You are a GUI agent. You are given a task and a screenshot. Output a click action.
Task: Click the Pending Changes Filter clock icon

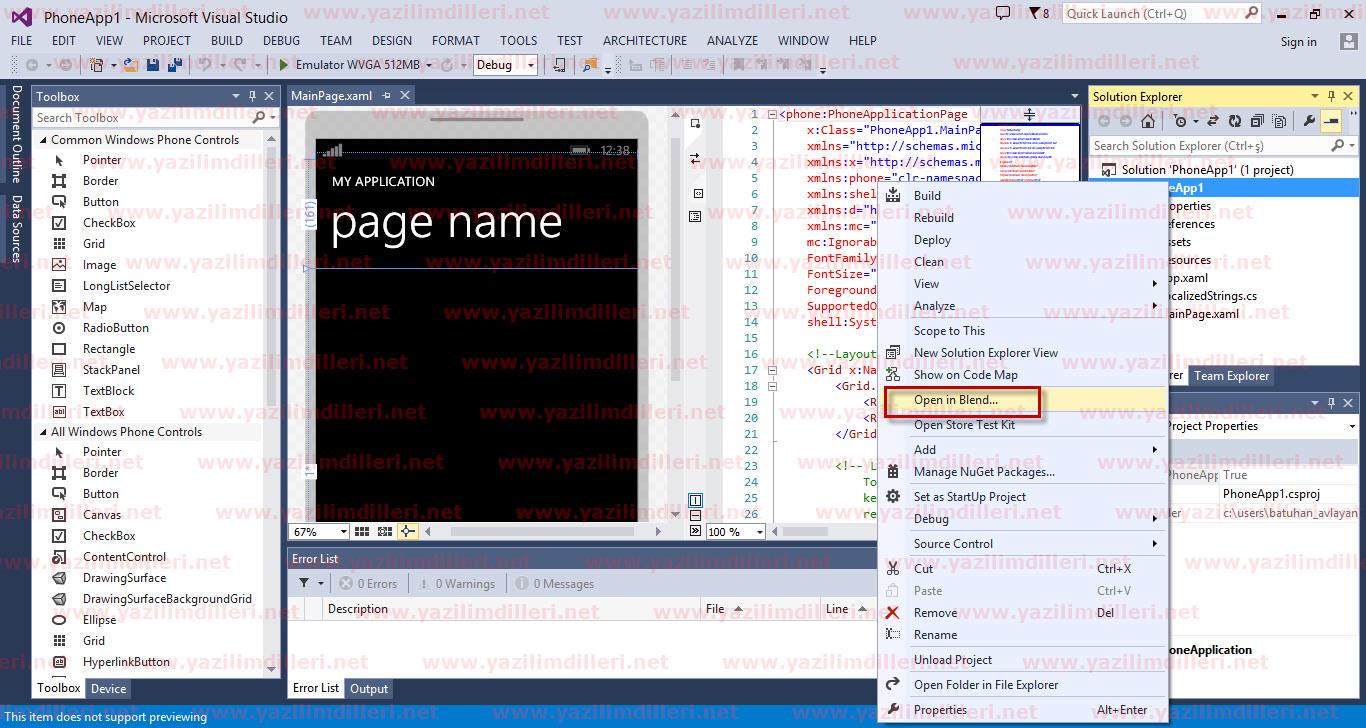click(x=1181, y=121)
